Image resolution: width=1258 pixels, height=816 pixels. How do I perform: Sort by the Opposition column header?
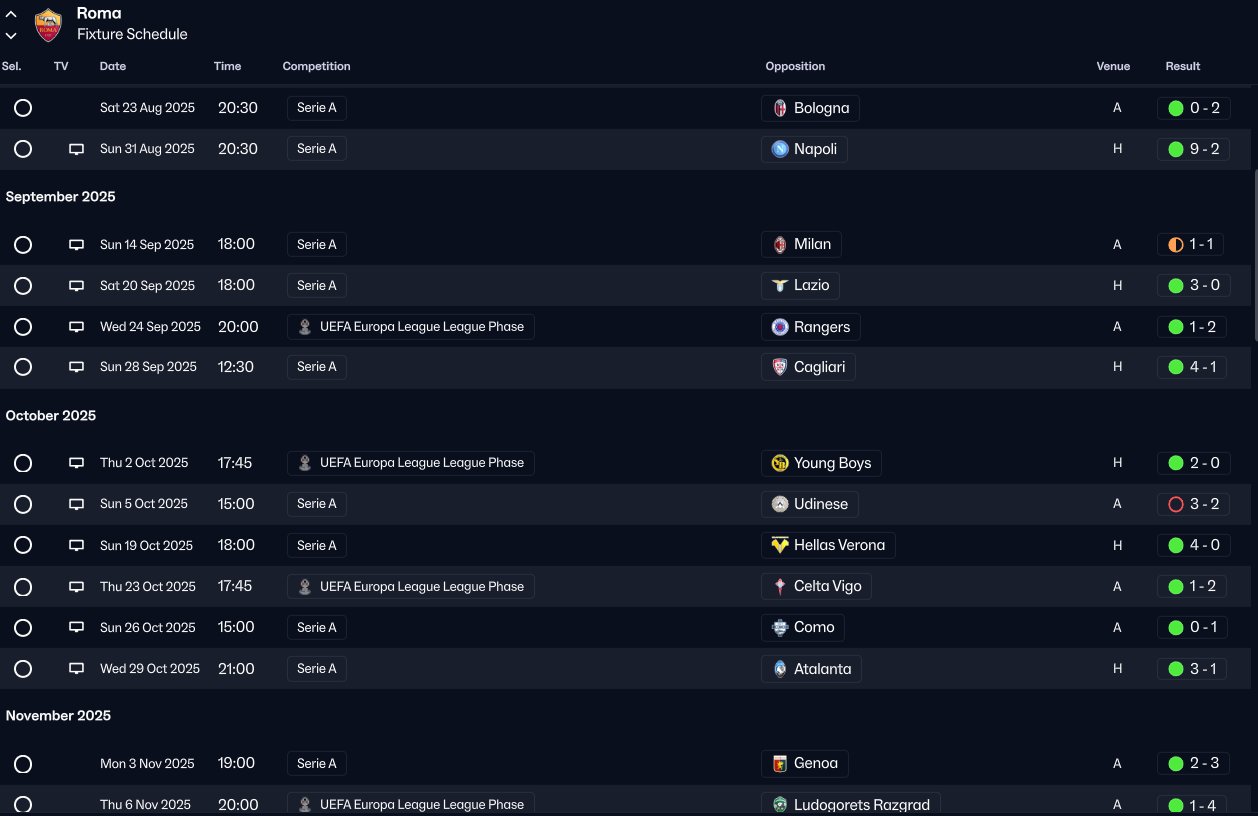click(x=795, y=67)
